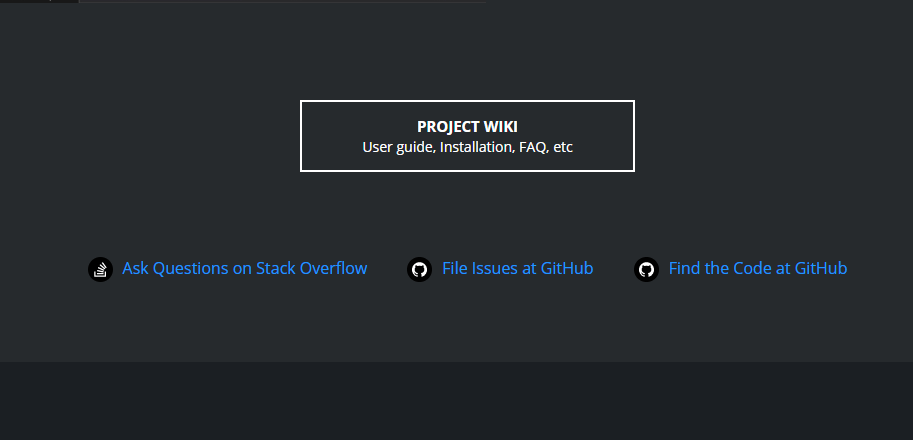Click the words User guide in wiki box

pos(399,147)
